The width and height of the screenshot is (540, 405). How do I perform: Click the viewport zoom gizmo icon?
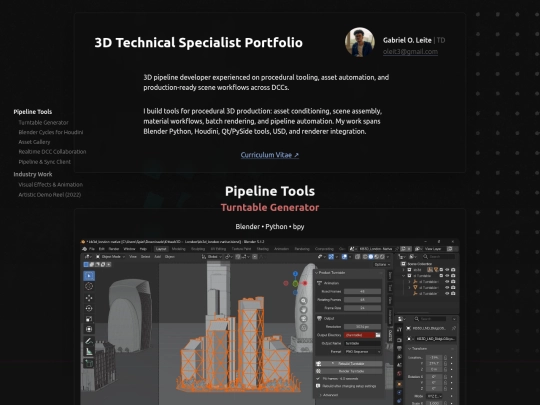click(303, 301)
